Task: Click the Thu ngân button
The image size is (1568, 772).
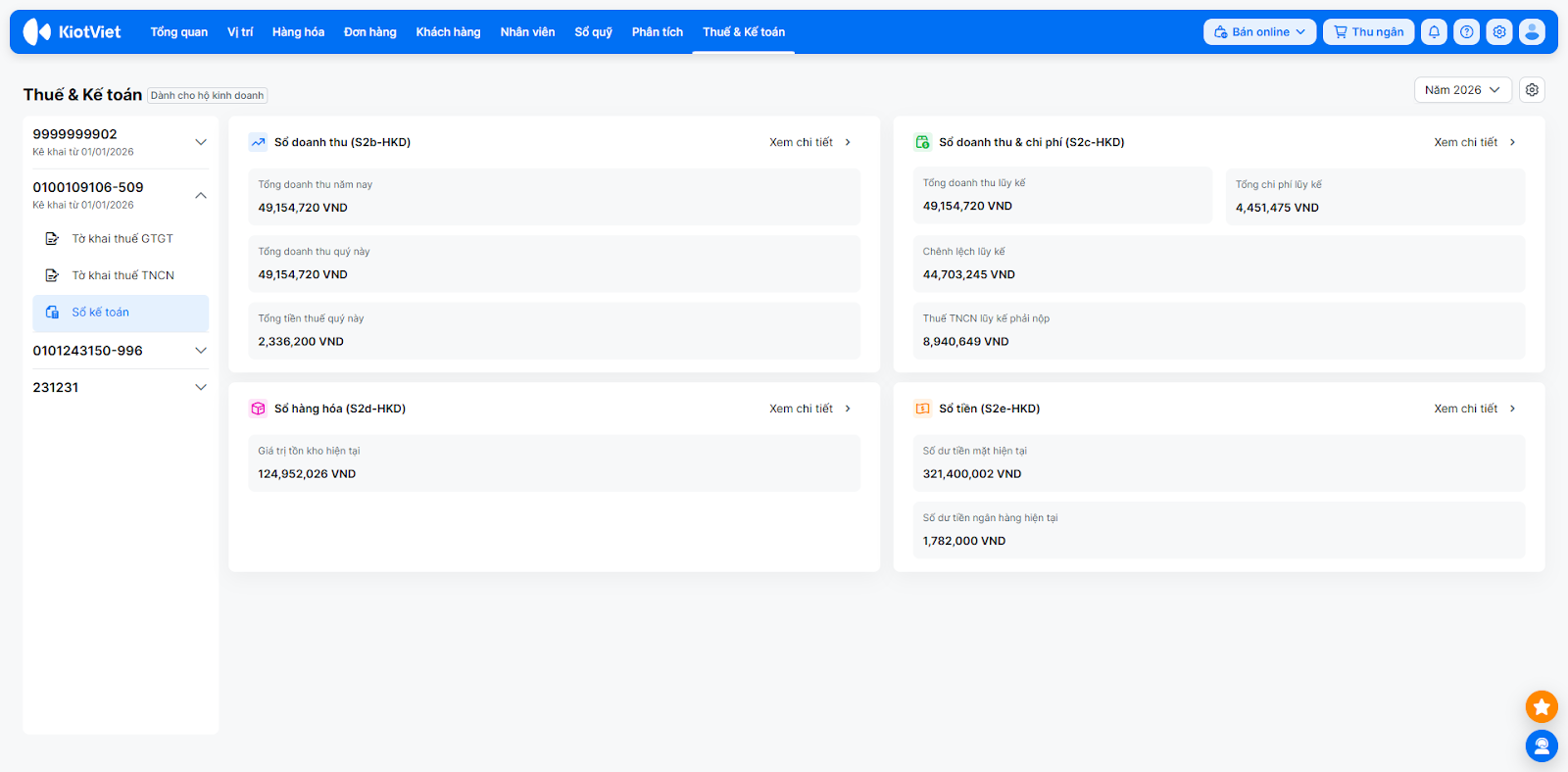Action: click(1369, 31)
